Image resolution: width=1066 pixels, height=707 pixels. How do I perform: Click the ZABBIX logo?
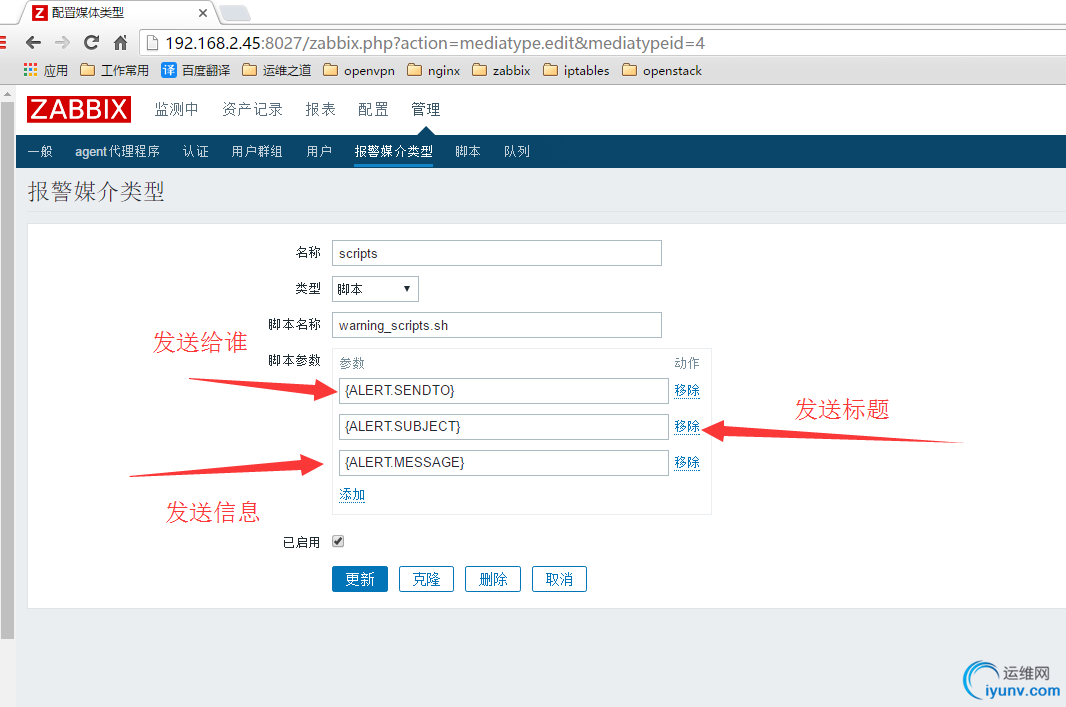[x=79, y=109]
